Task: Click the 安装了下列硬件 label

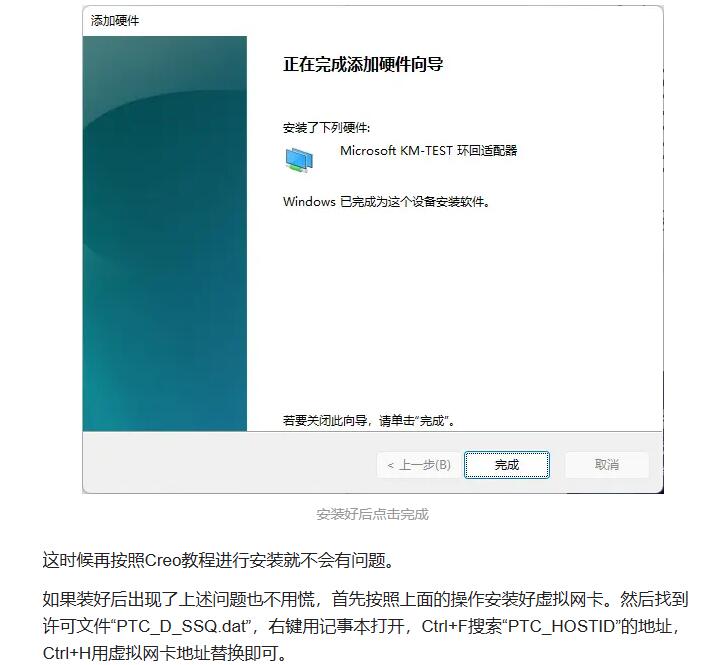Action: pos(326,128)
